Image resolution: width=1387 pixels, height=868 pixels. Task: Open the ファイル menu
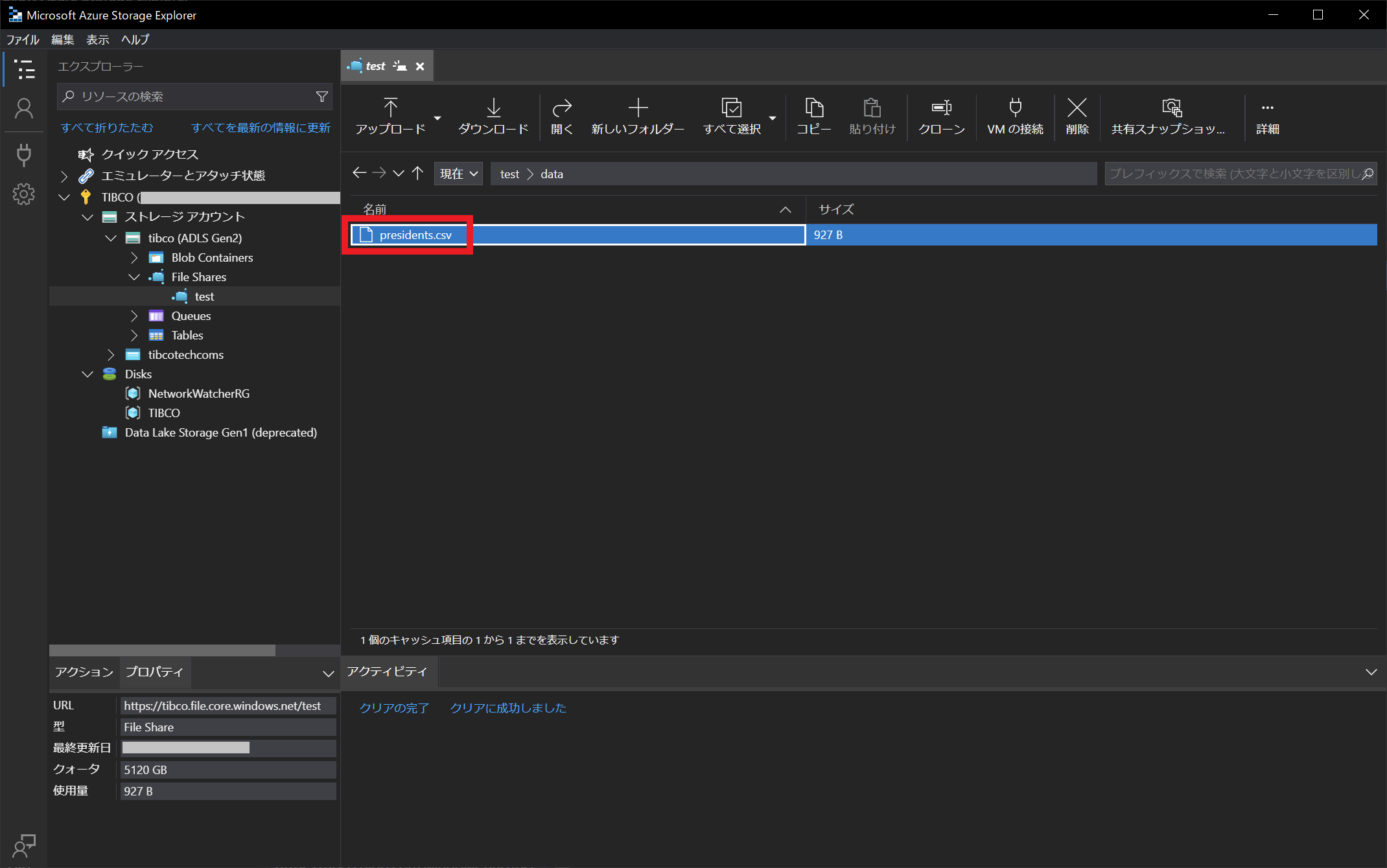pos(23,40)
